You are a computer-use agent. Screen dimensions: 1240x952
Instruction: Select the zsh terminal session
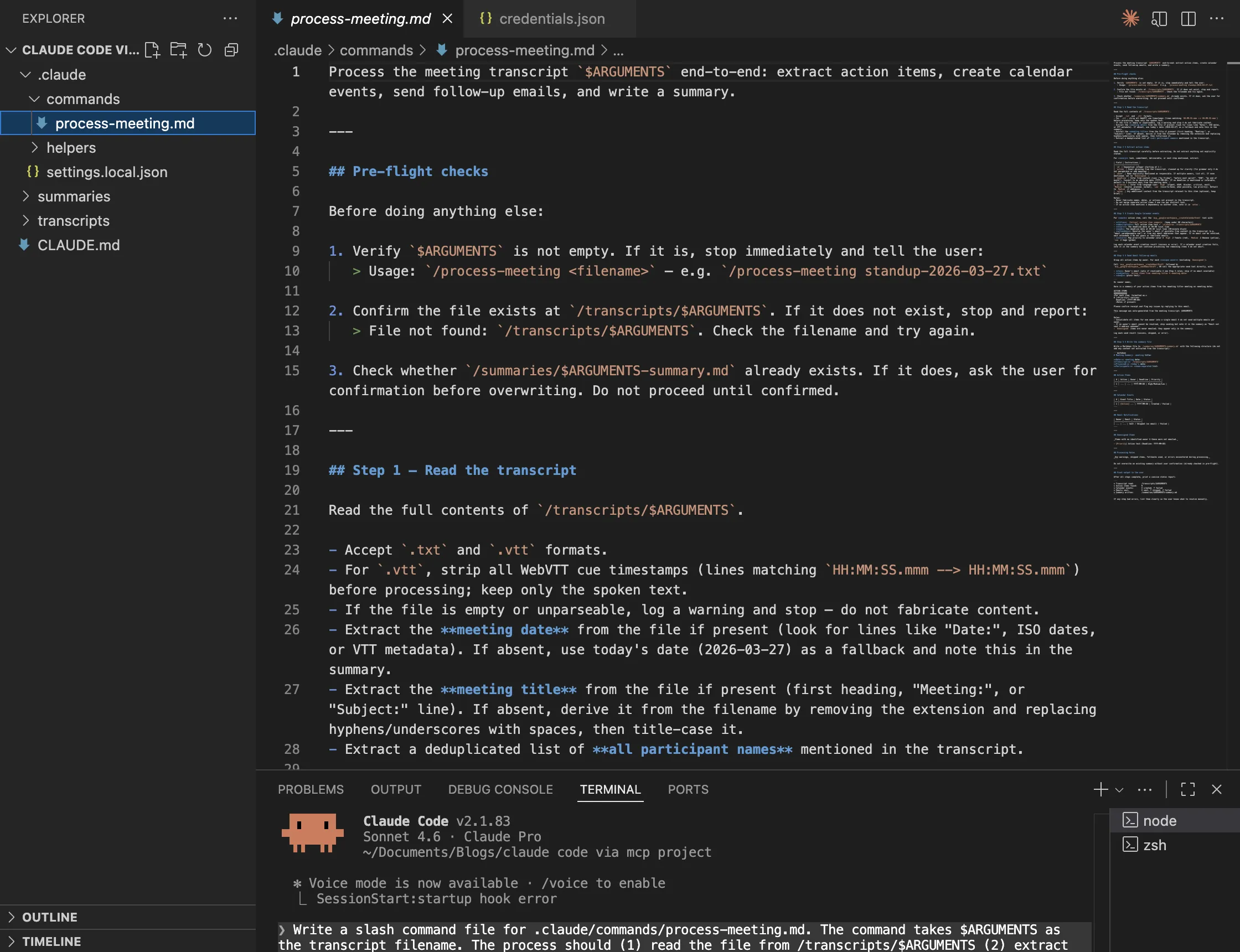(x=1154, y=845)
